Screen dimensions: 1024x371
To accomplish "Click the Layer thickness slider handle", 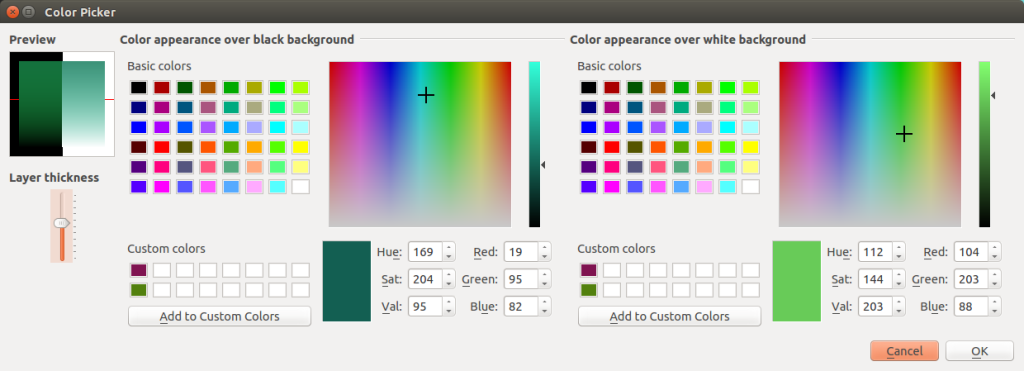I will pos(61,223).
